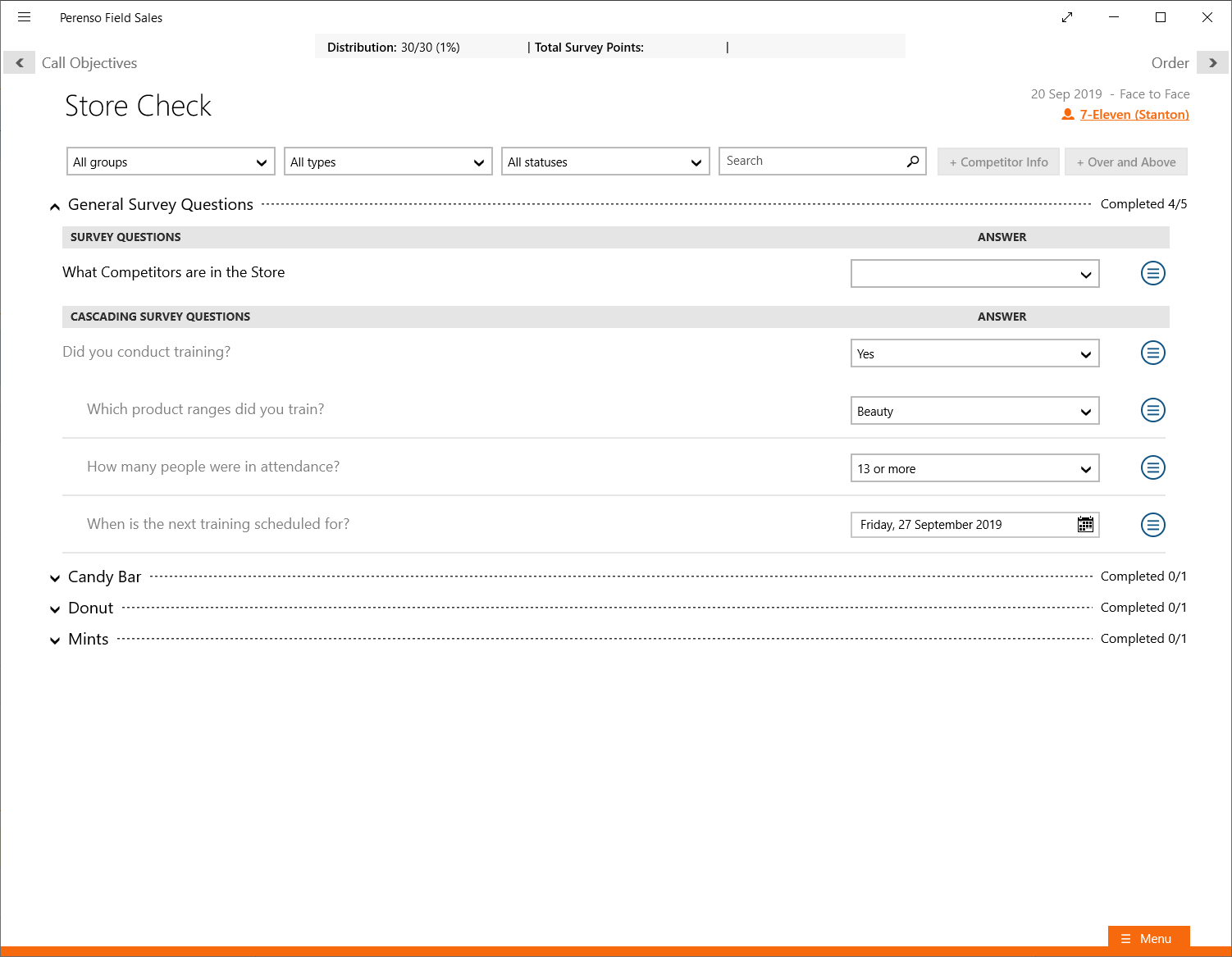
Task: Click the '20 Sep 2019 - Face to Face' text
Action: [x=1111, y=94]
